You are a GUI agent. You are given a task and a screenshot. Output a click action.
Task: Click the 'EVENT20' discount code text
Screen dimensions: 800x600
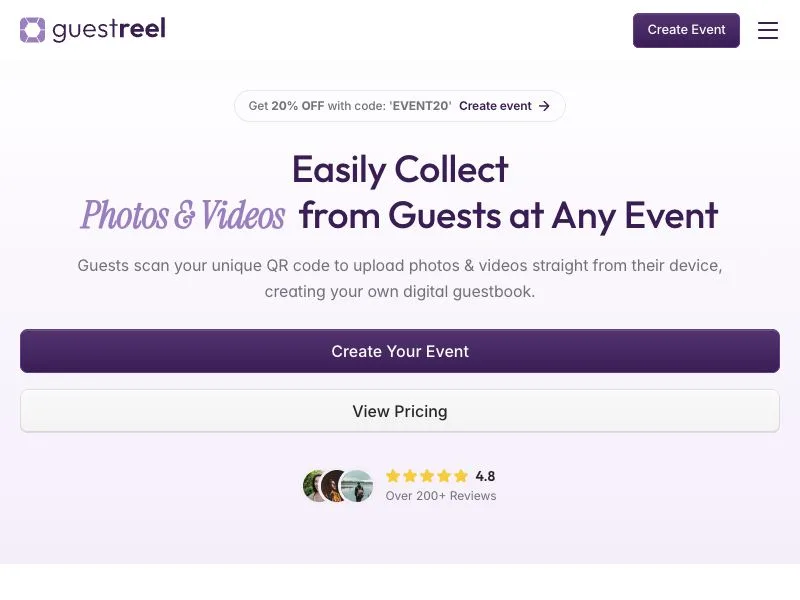(420, 106)
